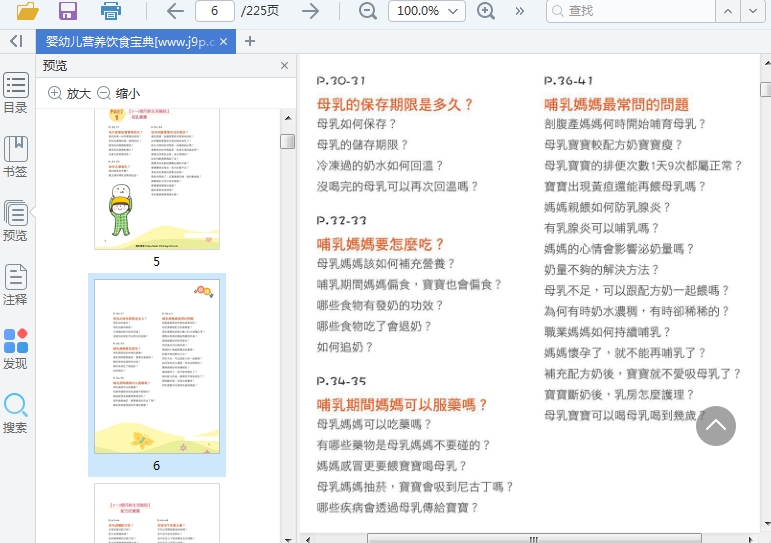
Task: Expand more toolbar options double chevron
Action: coord(519,11)
